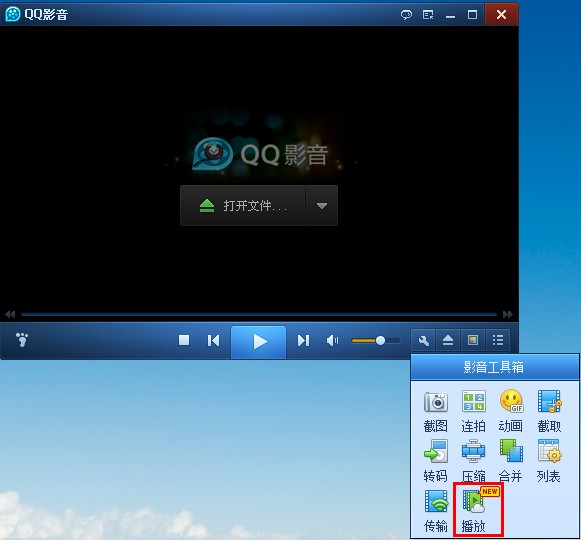Click the 打开文件... button

click(243, 206)
